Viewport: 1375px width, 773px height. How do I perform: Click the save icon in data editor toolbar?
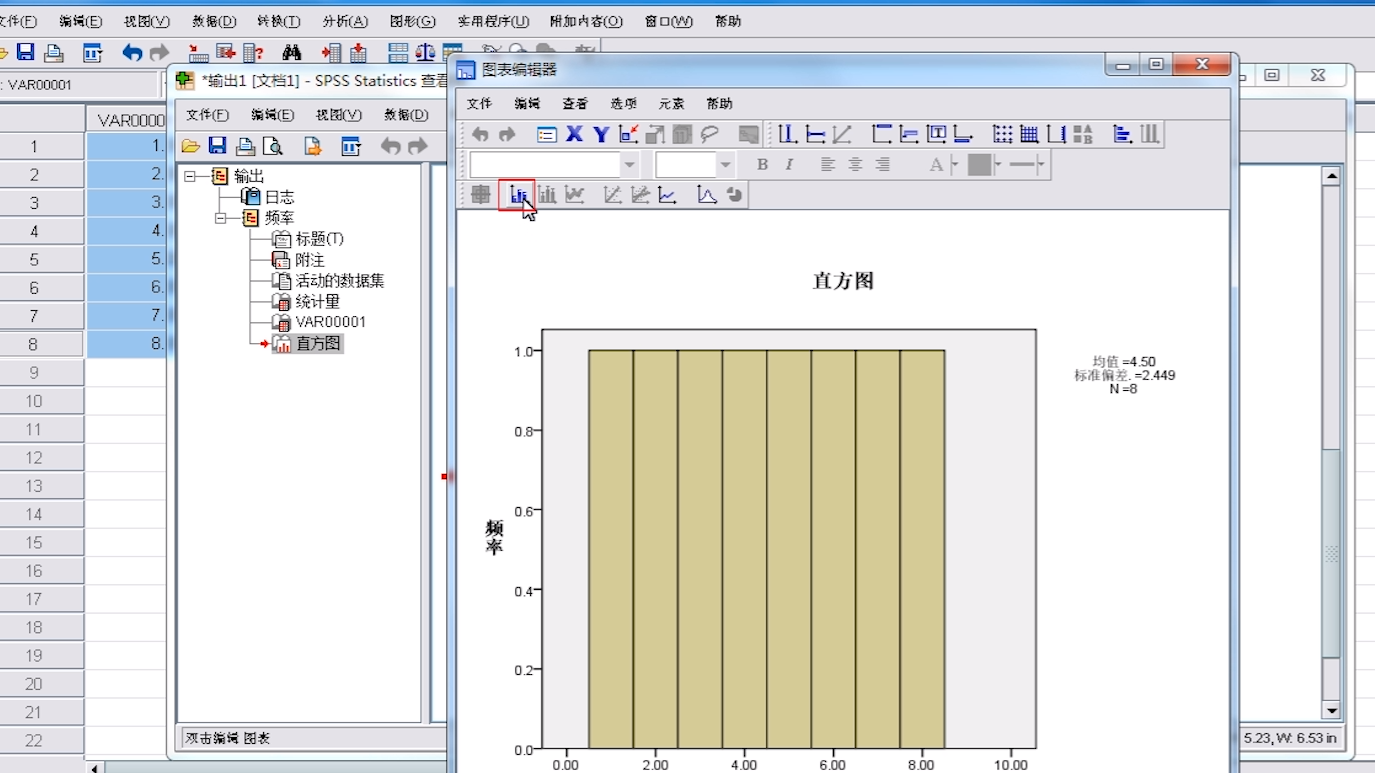[26, 53]
